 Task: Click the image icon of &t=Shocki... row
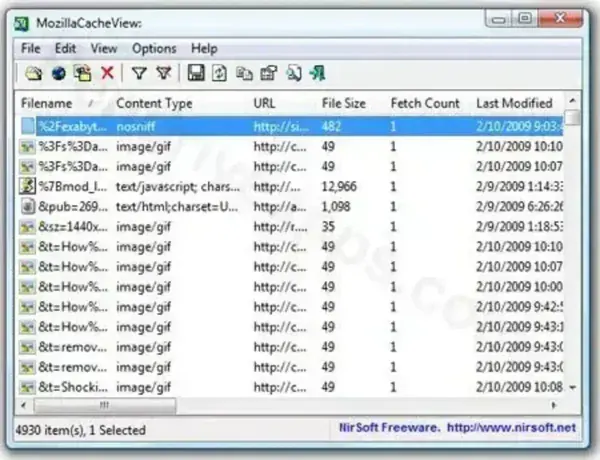pos(28,387)
